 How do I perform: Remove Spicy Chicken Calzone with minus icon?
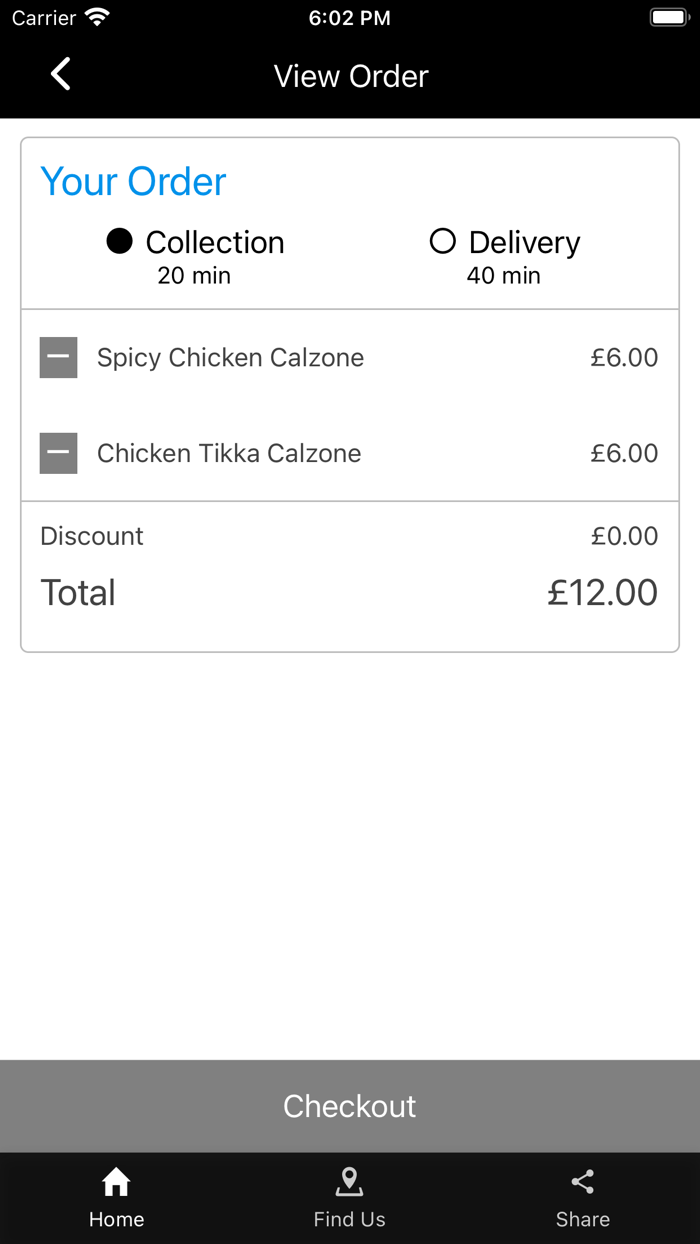pyautogui.click(x=59, y=358)
